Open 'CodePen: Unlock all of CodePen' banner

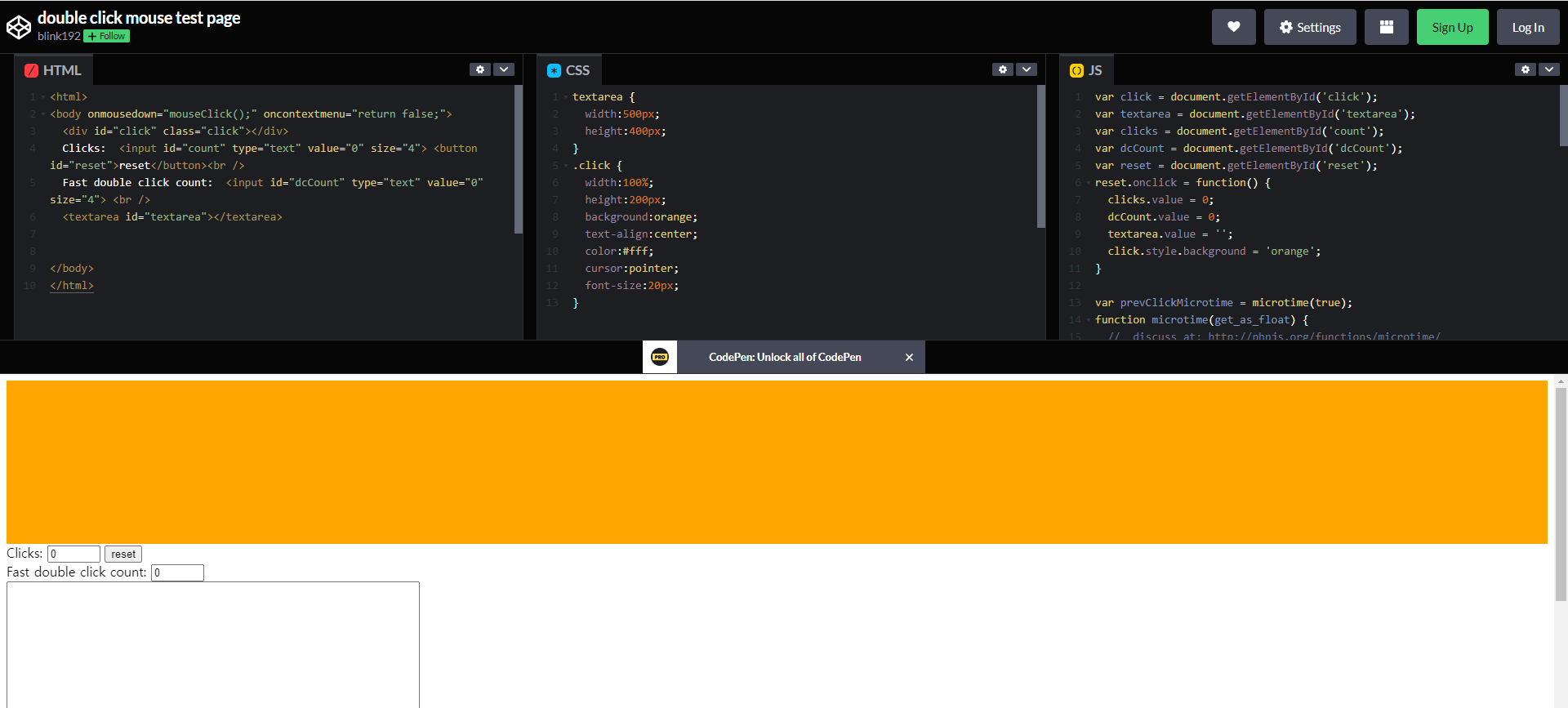tap(785, 357)
